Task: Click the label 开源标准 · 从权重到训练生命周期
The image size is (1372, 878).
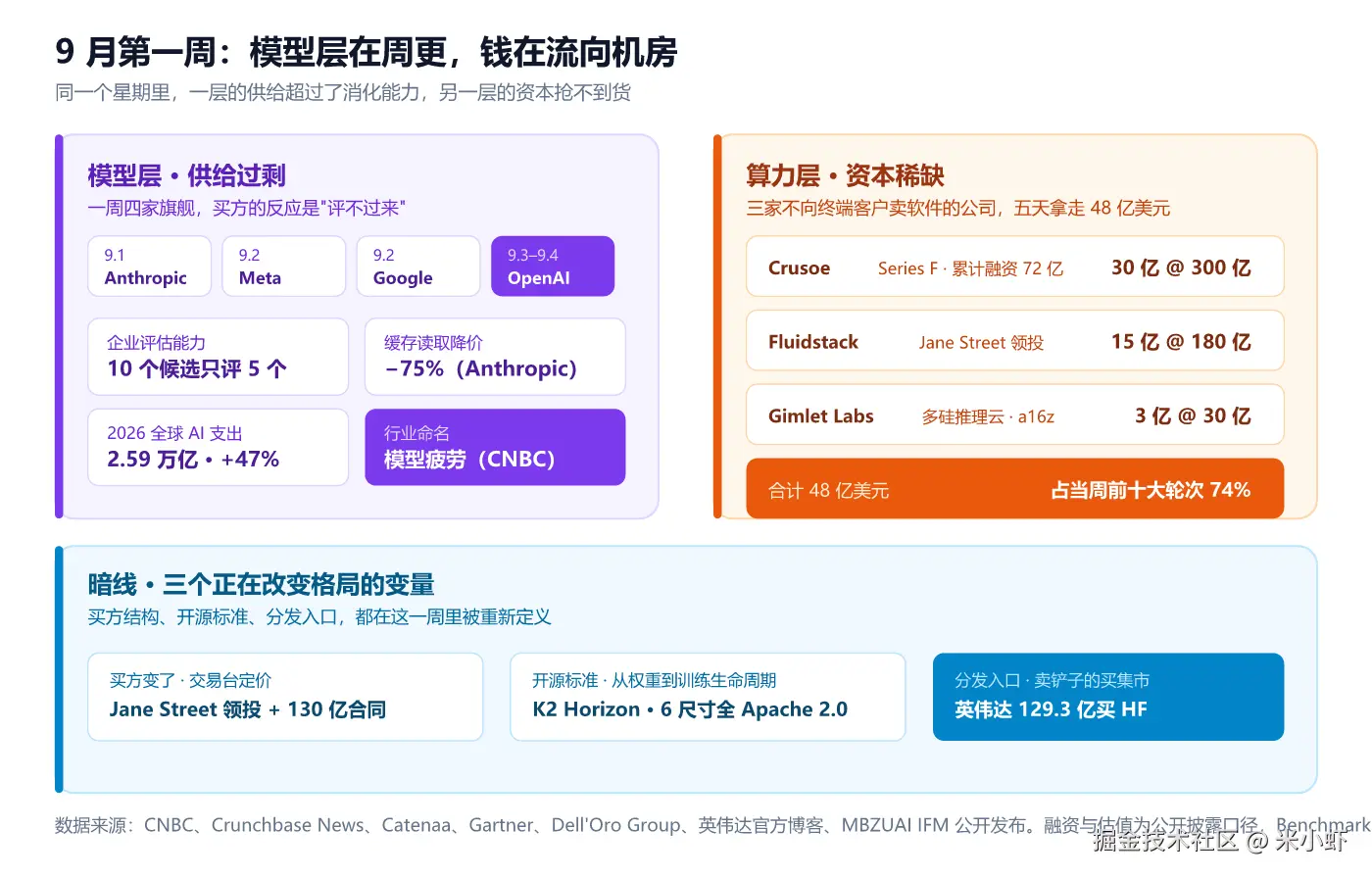Action: (x=654, y=680)
